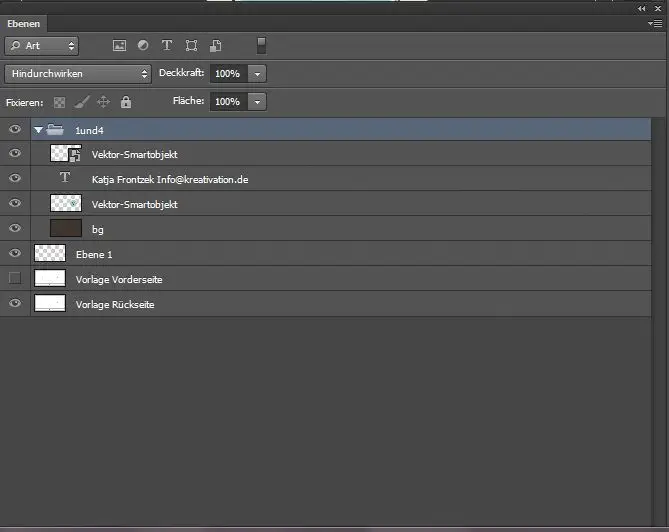Collapse panel with double-arrow icon

coord(641,9)
